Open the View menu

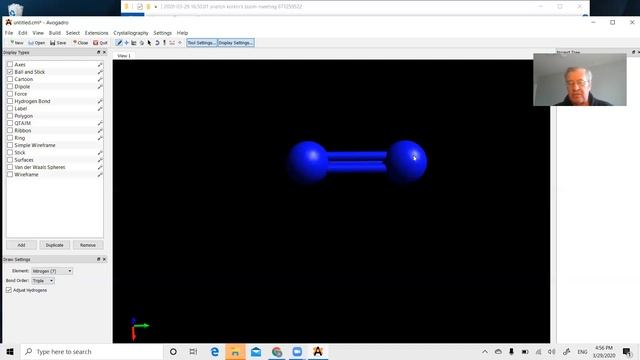coord(38,33)
